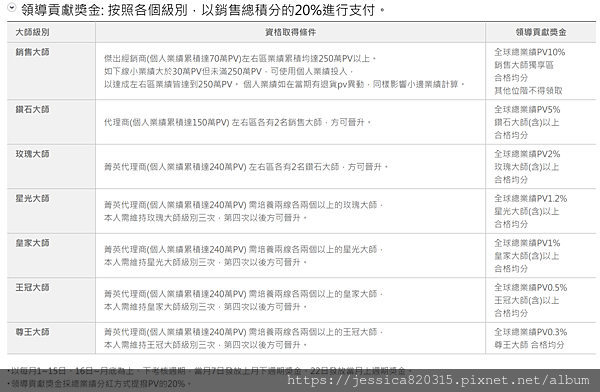The width and height of the screenshot is (600, 392).
Task: Click the line 本人需維持皇家大師級別三次
Action: click(205, 307)
